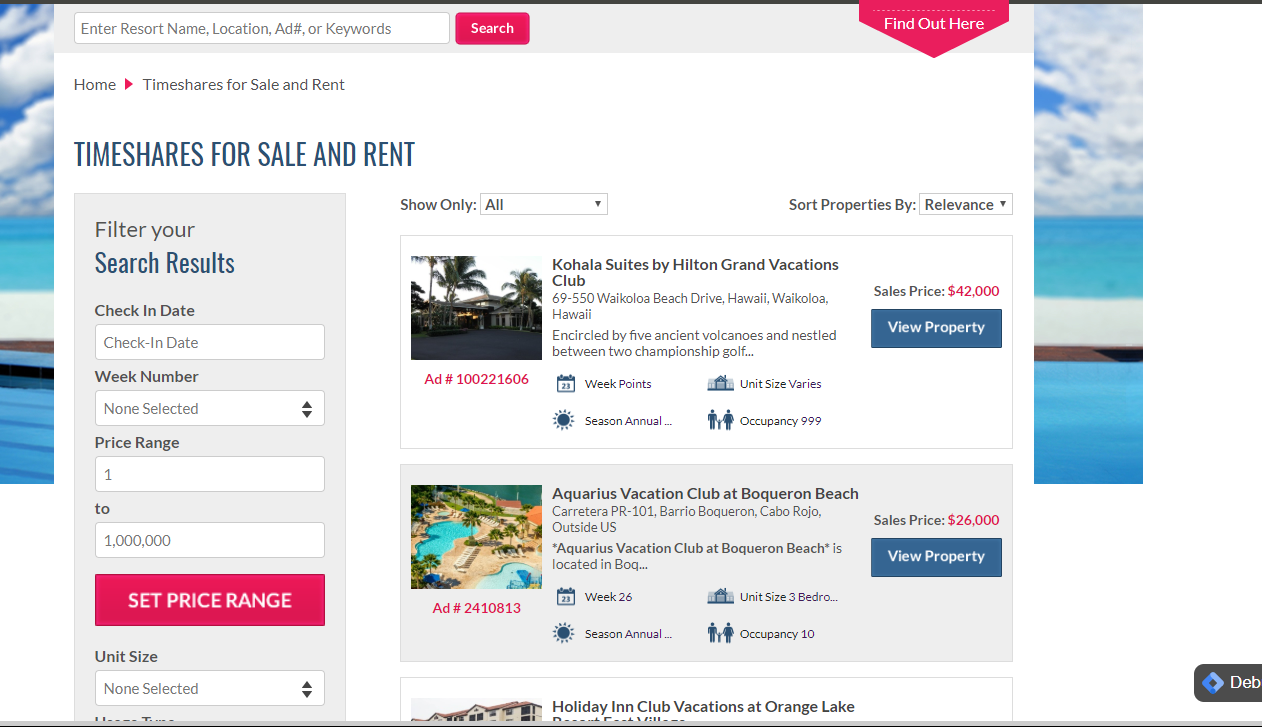Screen dimensions: 1262x727
Task: Open Aquarius Vacation Club at Boqueron Beach title
Action: [705, 493]
